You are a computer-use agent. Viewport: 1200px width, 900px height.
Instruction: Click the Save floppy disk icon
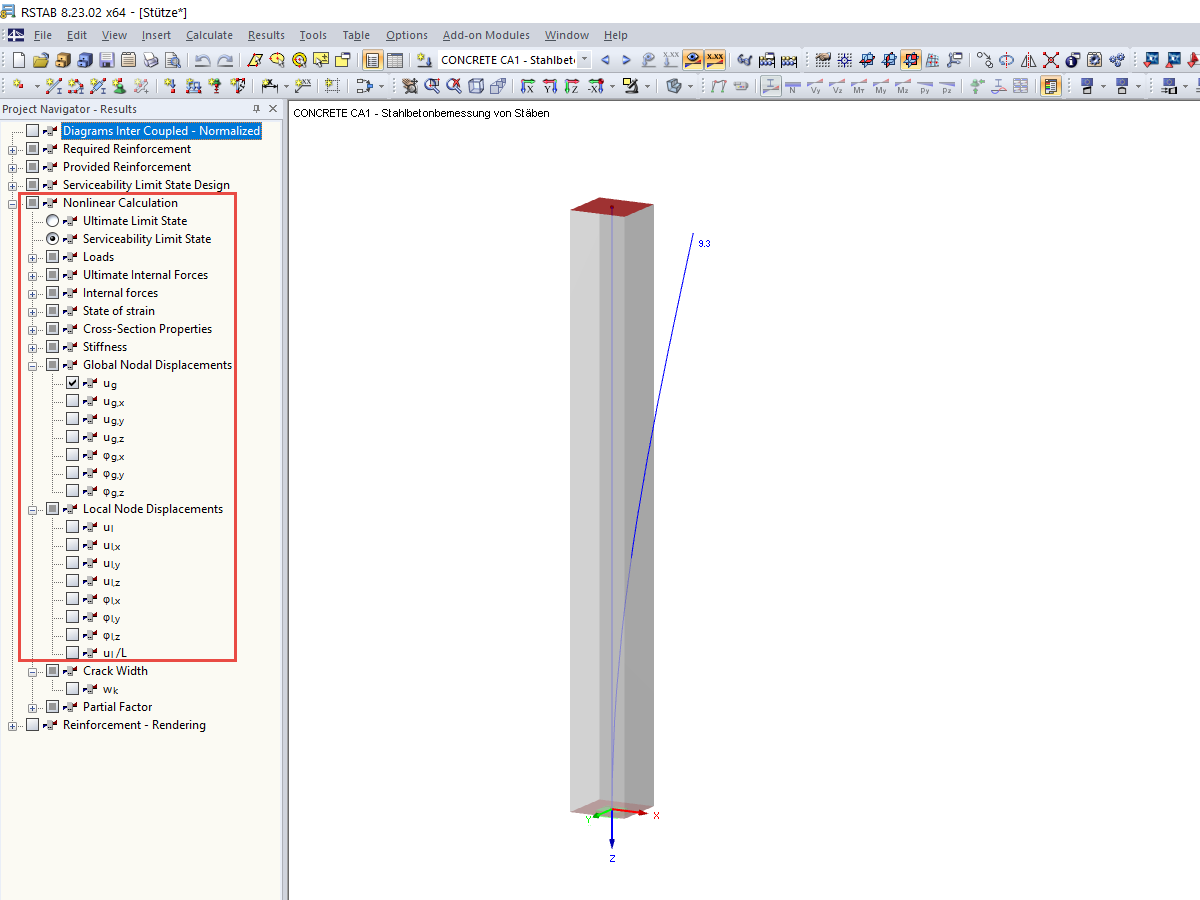[106, 60]
